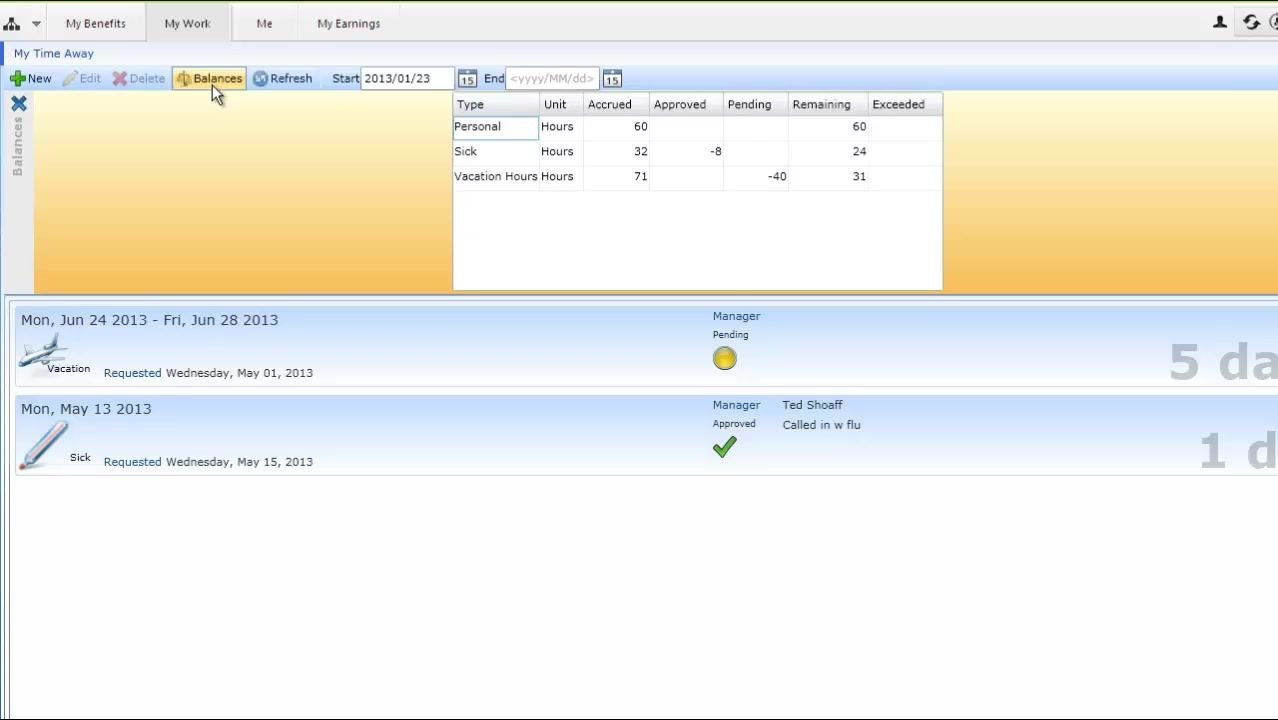Sort by the Accrued column header

[616, 104]
